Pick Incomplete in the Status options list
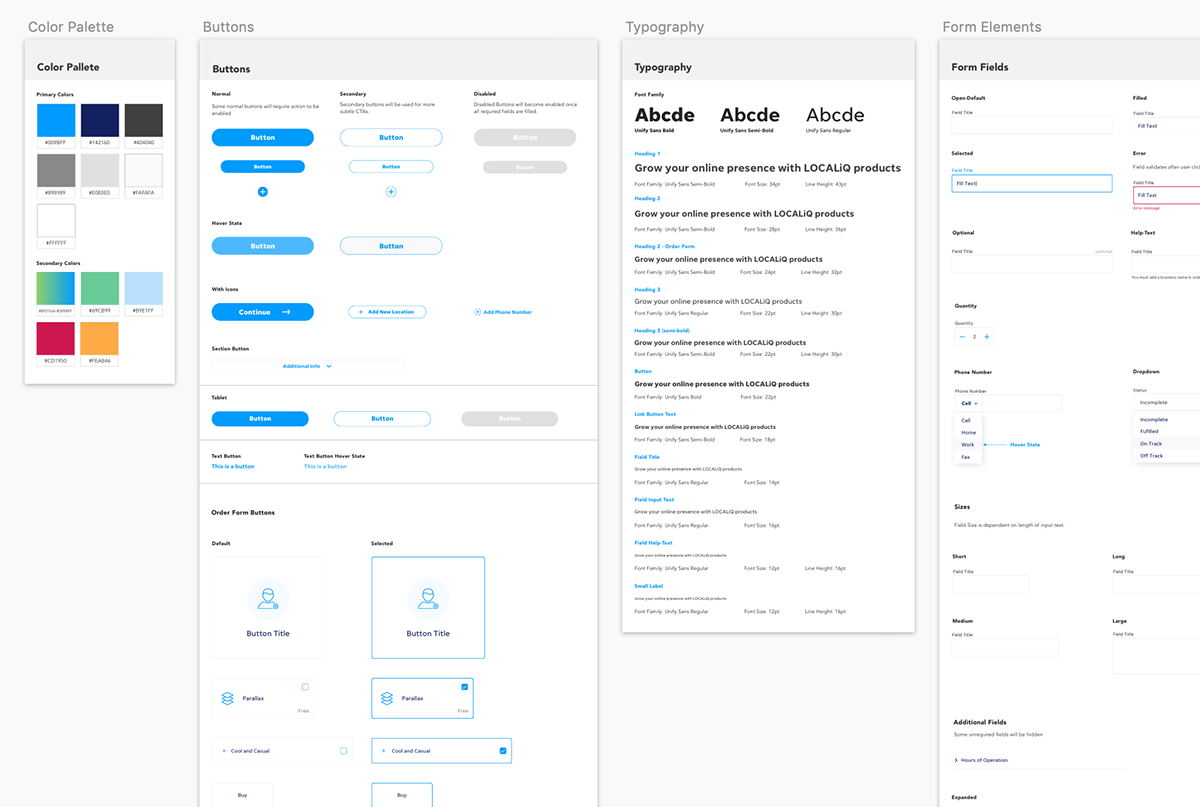 1166,420
